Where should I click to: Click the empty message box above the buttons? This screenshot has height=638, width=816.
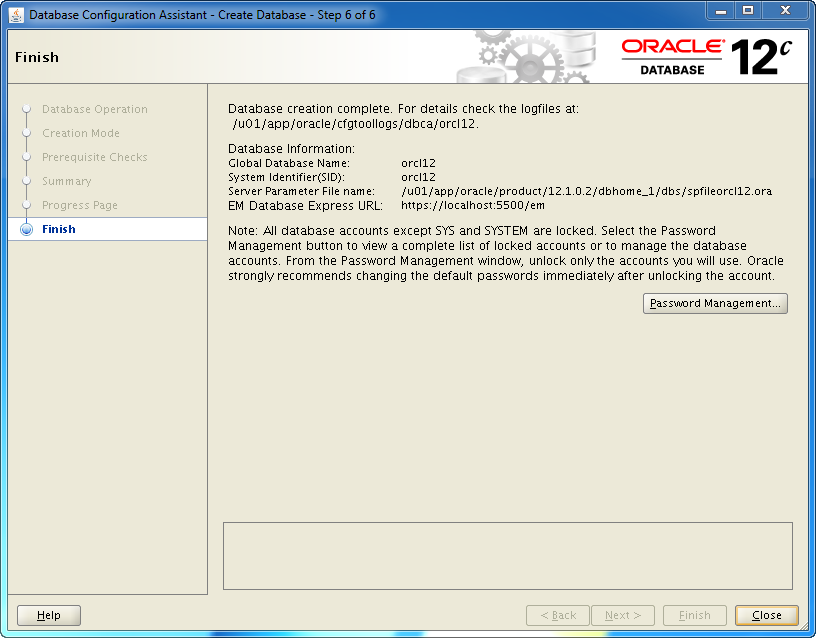tap(508, 556)
